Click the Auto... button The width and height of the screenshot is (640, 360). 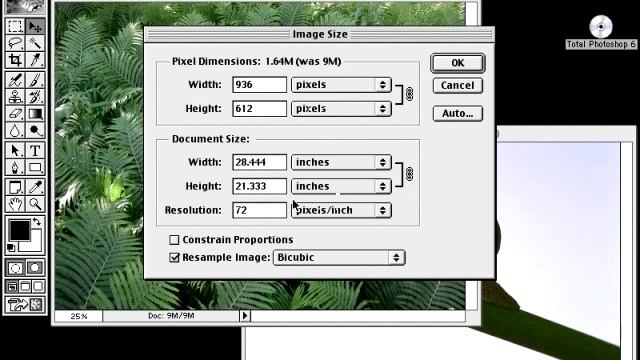tap(458, 113)
